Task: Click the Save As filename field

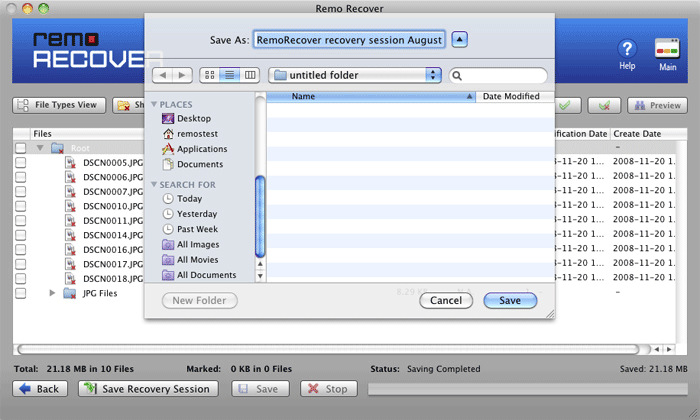Action: click(348, 40)
